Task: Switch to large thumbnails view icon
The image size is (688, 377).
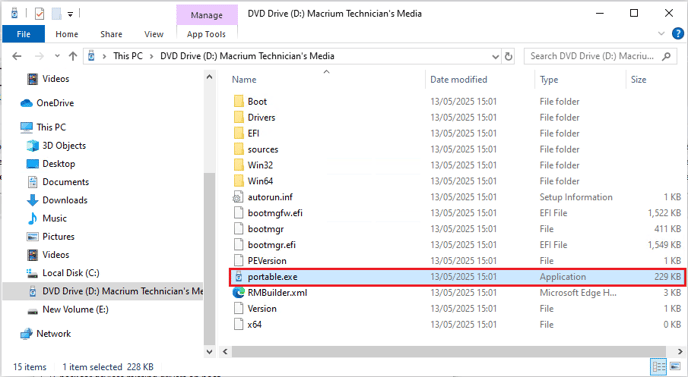Action: (675, 366)
